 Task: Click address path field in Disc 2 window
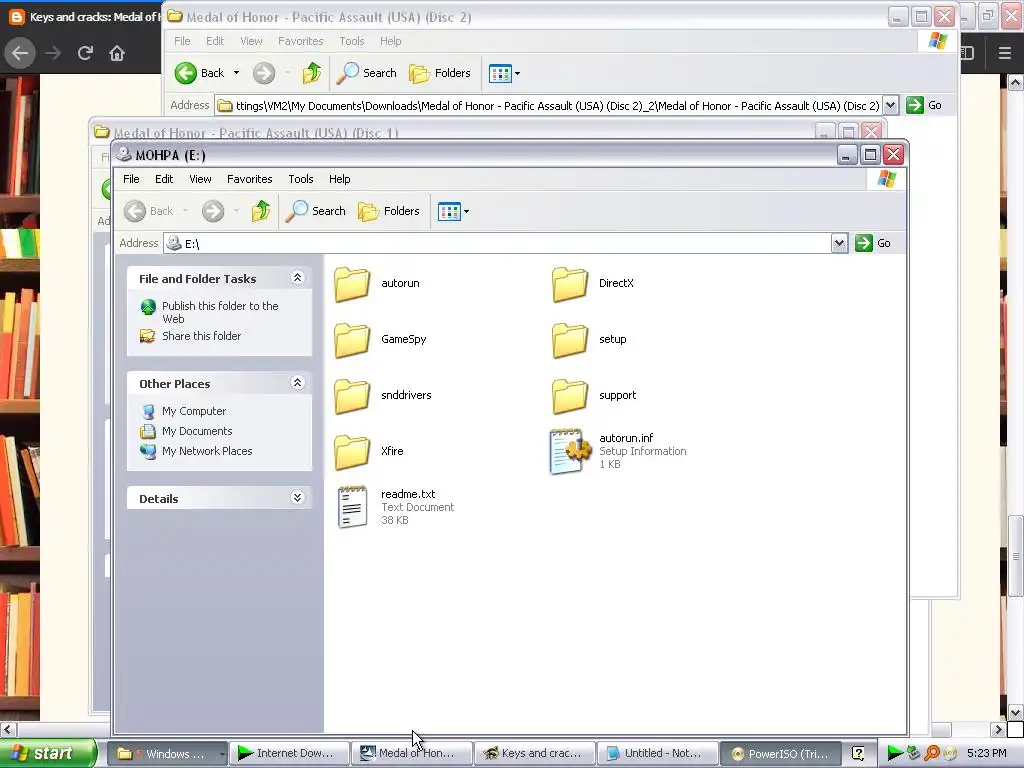pos(549,105)
